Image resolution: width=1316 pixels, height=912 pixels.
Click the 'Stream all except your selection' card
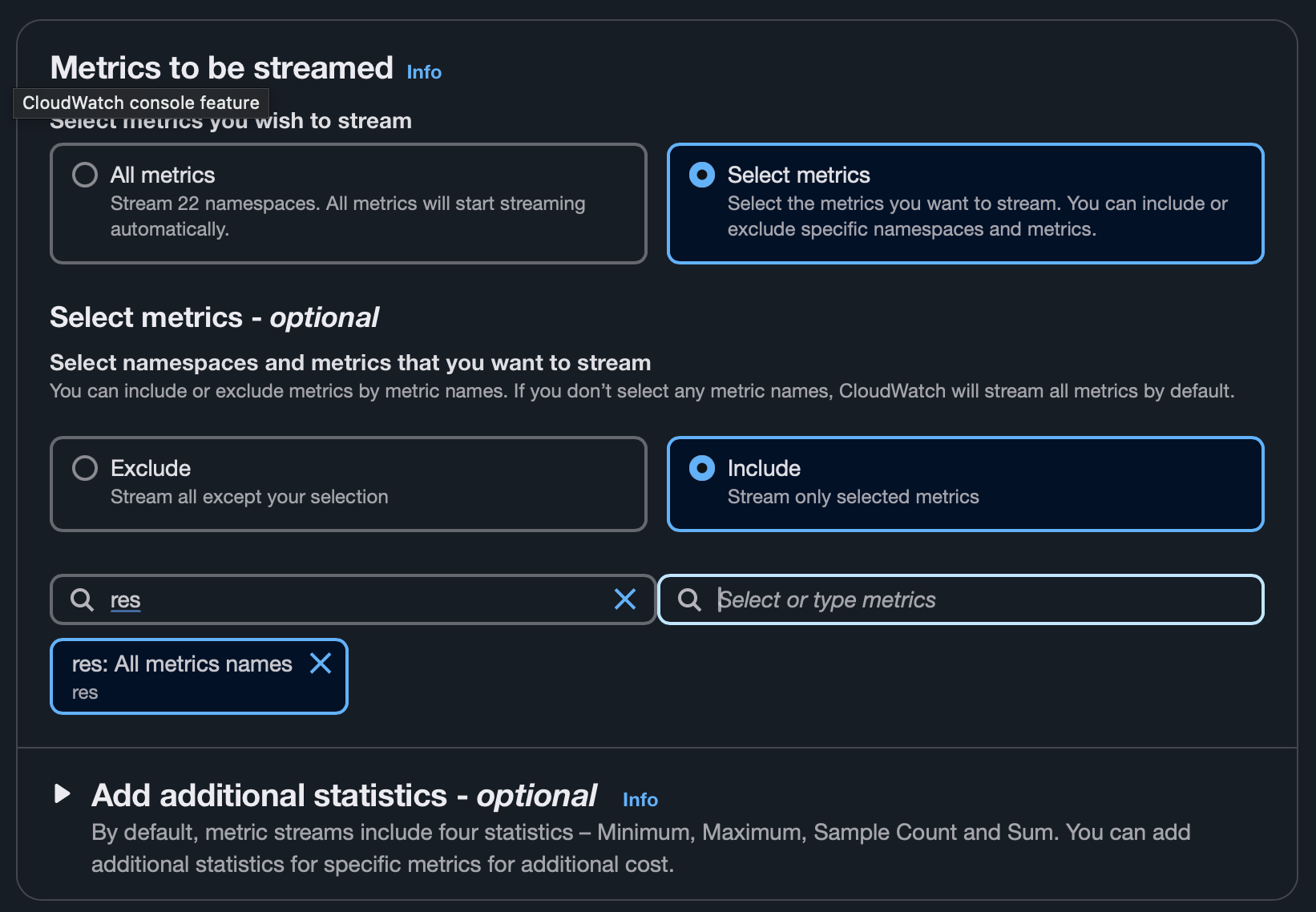tap(349, 484)
